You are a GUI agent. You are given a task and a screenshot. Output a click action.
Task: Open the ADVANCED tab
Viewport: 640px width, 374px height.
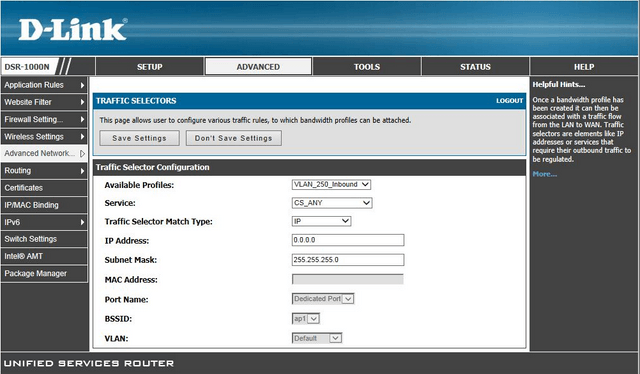[x=258, y=67]
